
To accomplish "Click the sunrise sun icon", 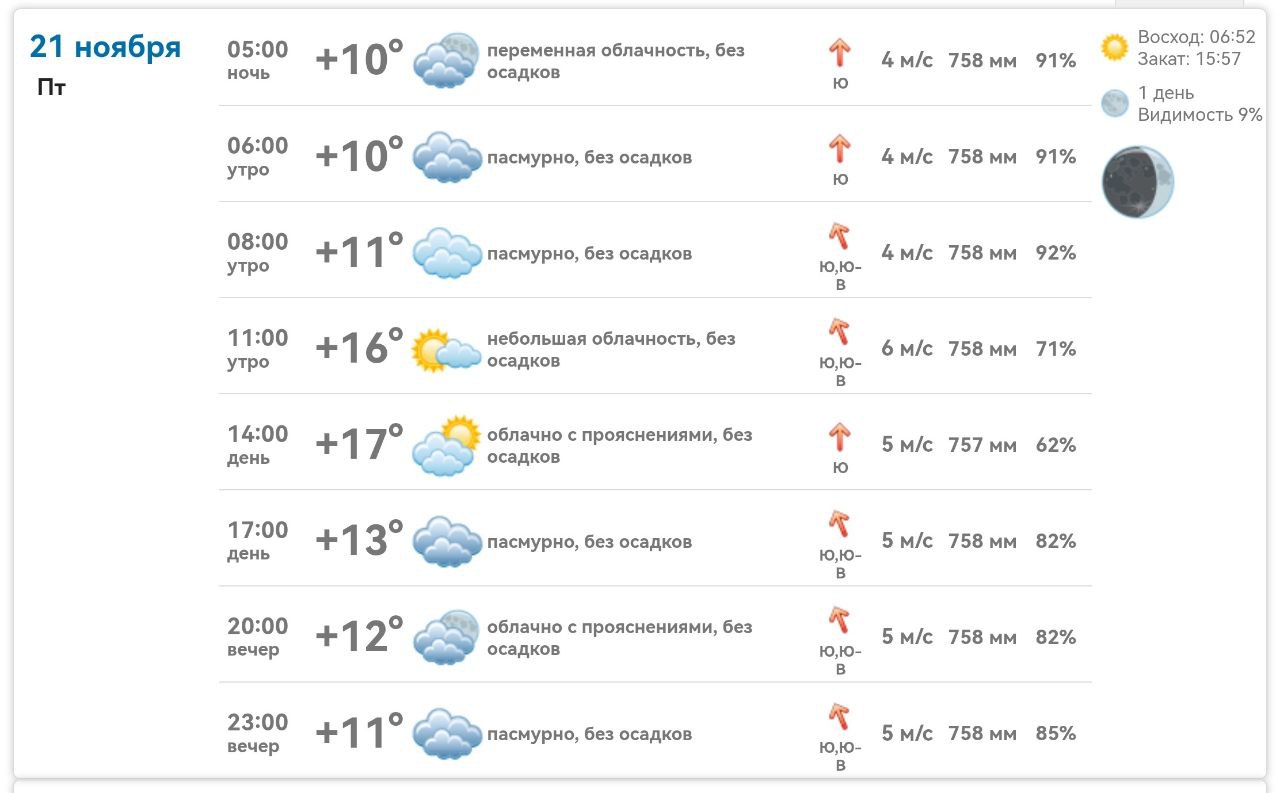I will [1115, 47].
